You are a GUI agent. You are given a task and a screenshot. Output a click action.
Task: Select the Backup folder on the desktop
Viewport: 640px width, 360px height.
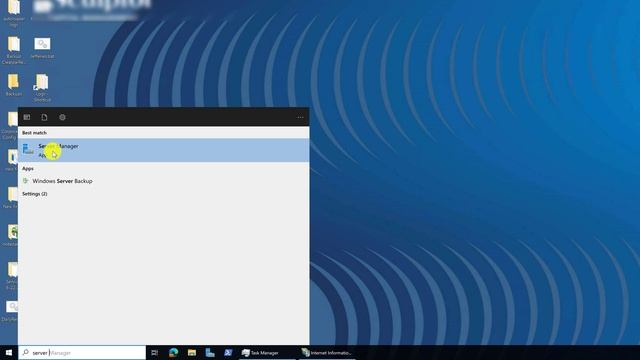pyautogui.click(x=13, y=85)
